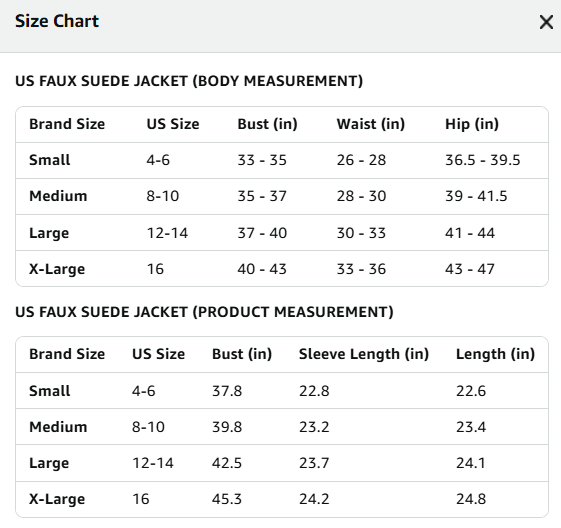Click the Large row in body measurements
The width and height of the screenshot is (561, 528).
point(282,233)
